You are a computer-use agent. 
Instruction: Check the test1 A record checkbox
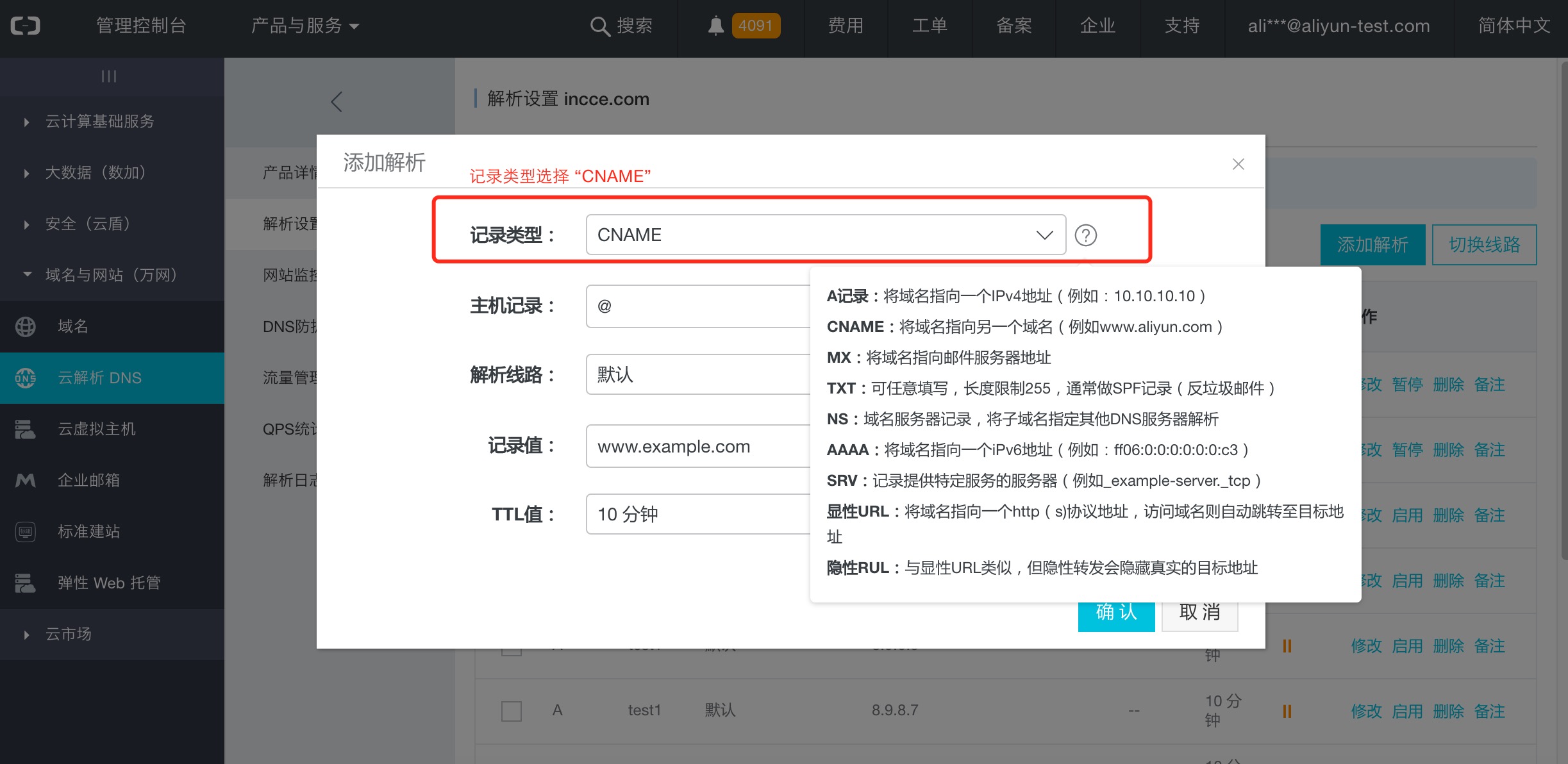(x=511, y=711)
